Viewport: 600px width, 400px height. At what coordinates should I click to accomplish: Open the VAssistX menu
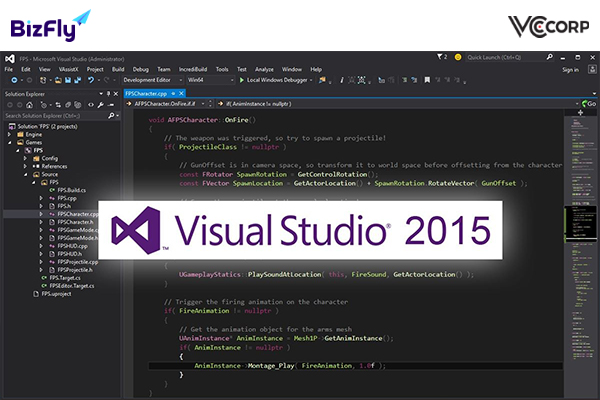tap(68, 69)
